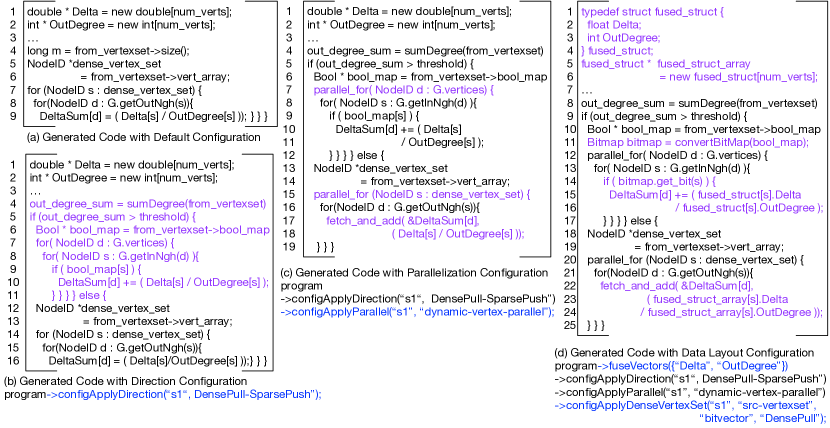830x428 pixels.
Task: Click purple "parallel_for( NodeID d : G.vertices) {" in panel (c)
Action: pos(403,91)
